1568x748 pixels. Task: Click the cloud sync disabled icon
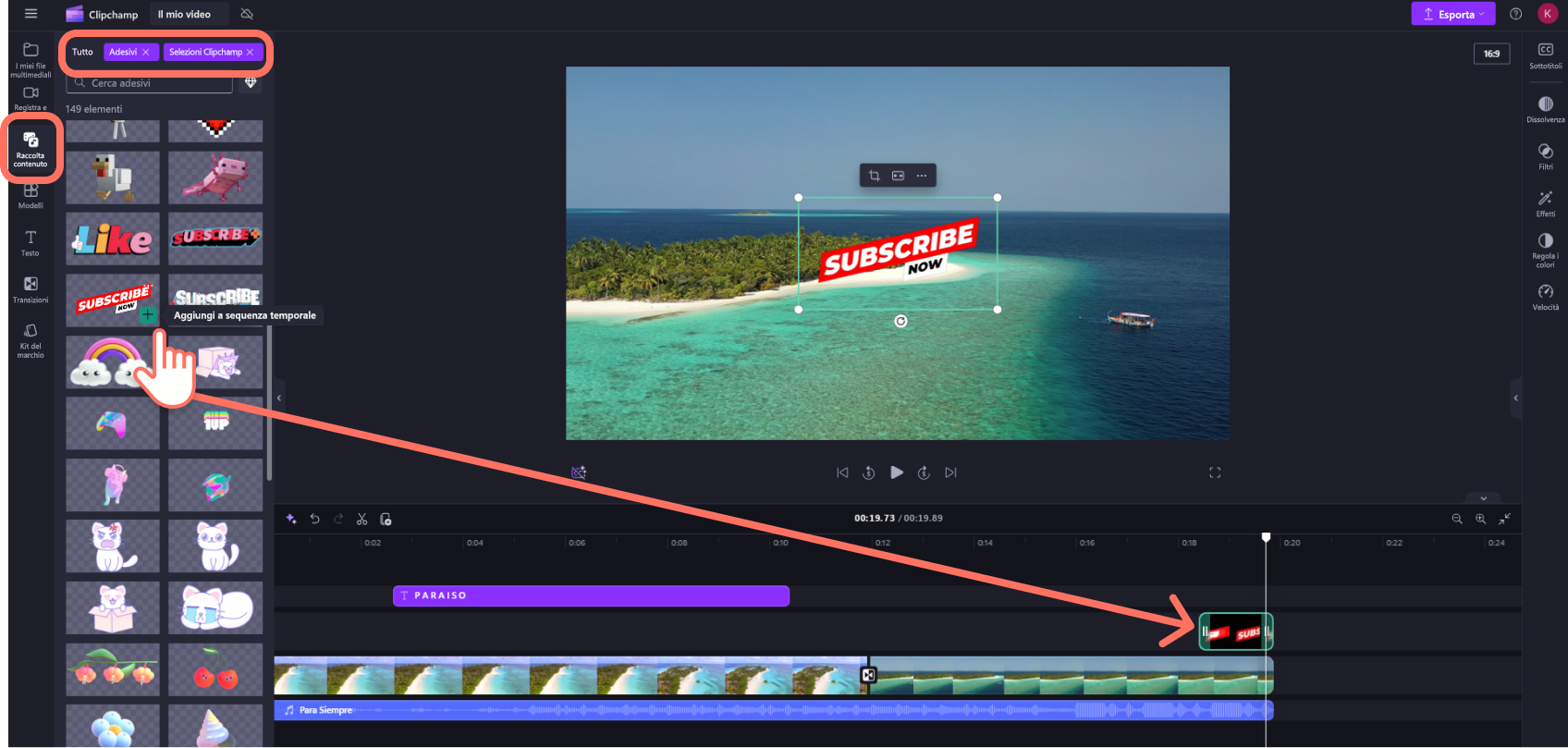247,14
